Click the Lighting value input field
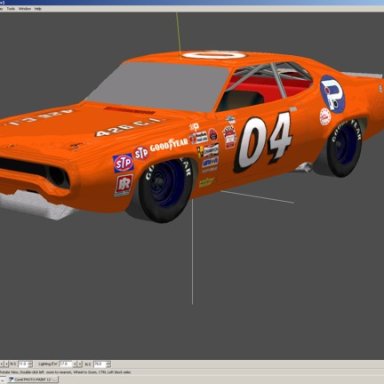384x384 pixels. (x=66, y=364)
